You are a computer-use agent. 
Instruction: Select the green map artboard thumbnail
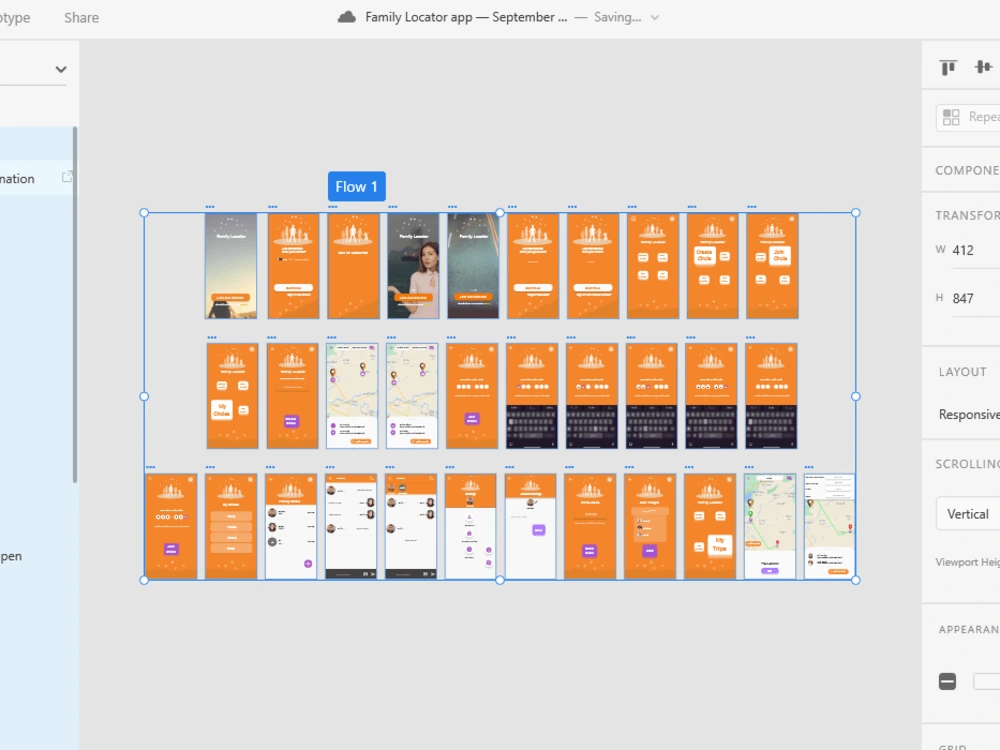click(x=770, y=525)
